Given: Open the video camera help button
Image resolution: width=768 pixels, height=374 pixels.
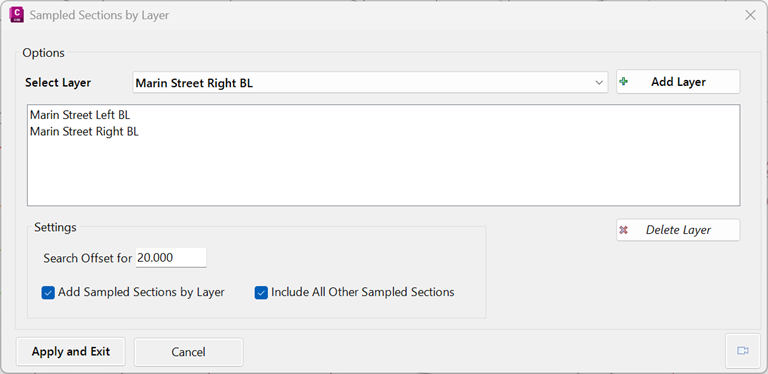Looking at the screenshot, I should pyautogui.click(x=743, y=351).
